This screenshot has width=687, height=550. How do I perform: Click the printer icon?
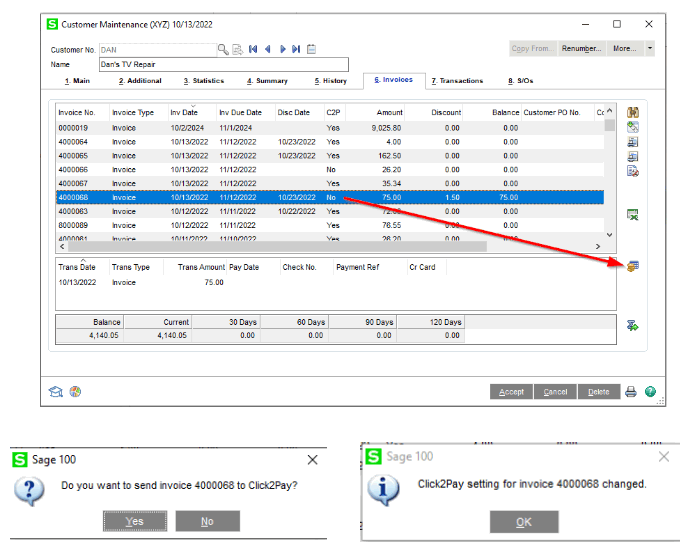(631, 391)
